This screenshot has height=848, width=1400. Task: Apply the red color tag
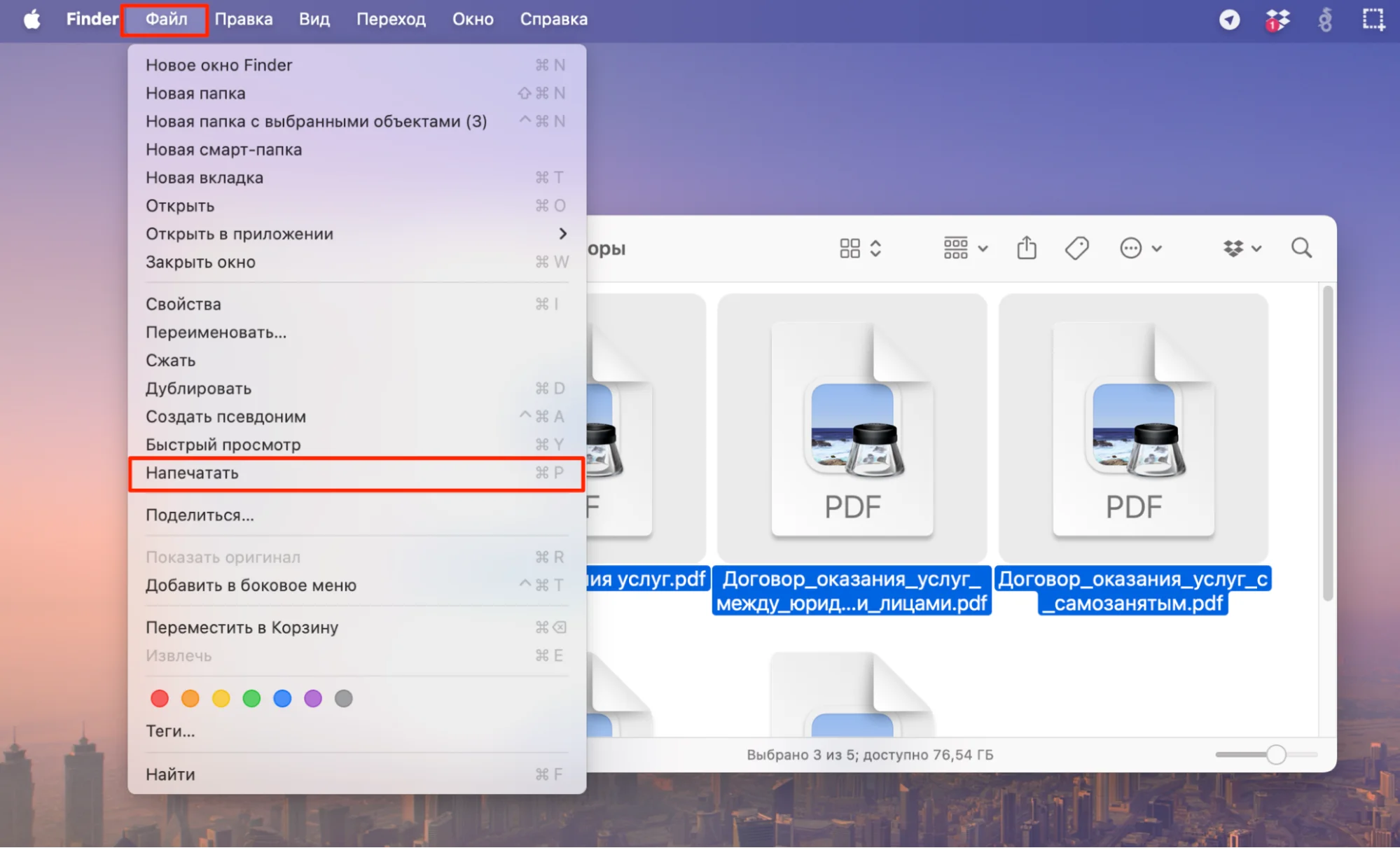pos(160,698)
